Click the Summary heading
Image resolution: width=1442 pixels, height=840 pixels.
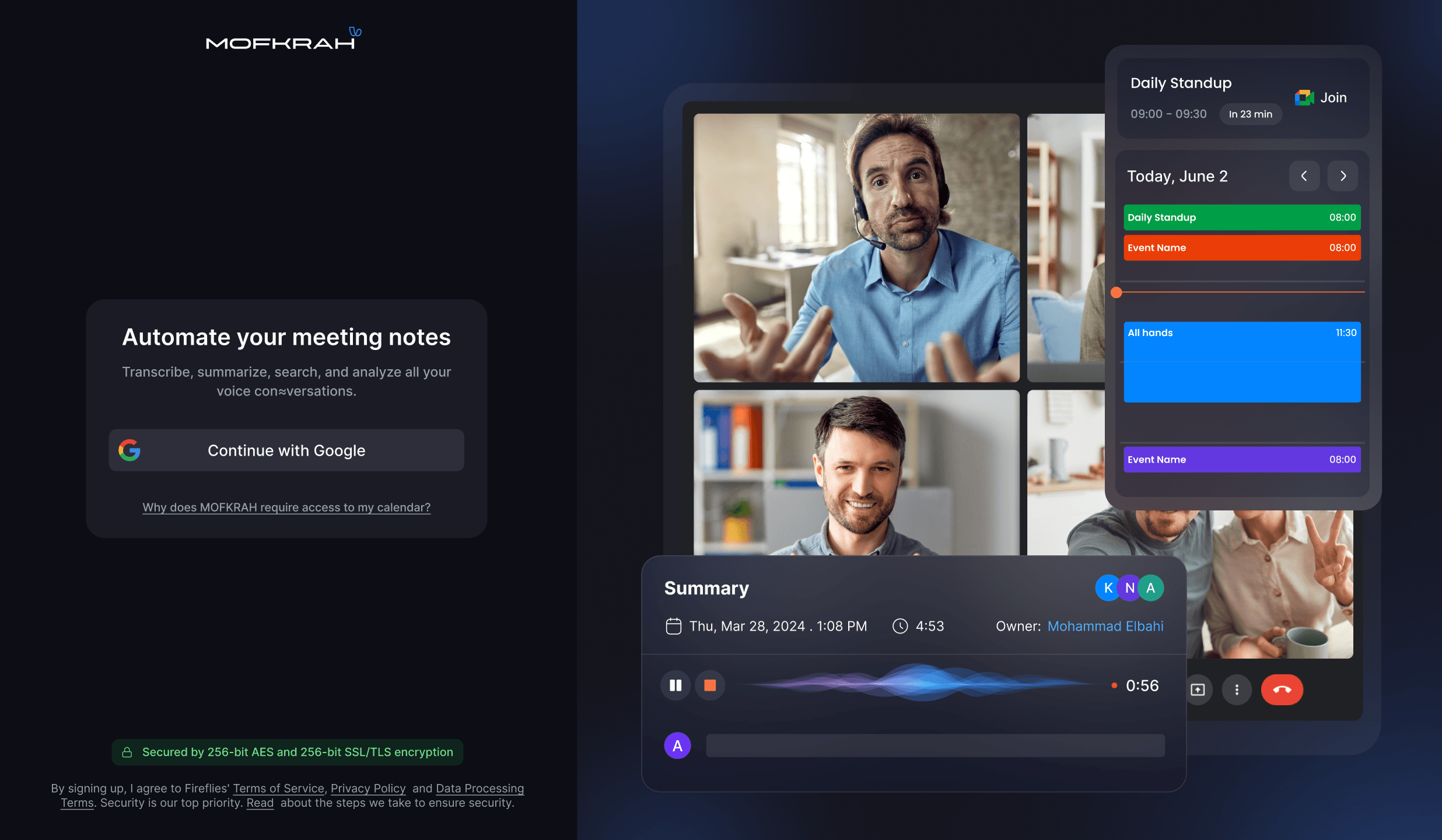(706, 588)
